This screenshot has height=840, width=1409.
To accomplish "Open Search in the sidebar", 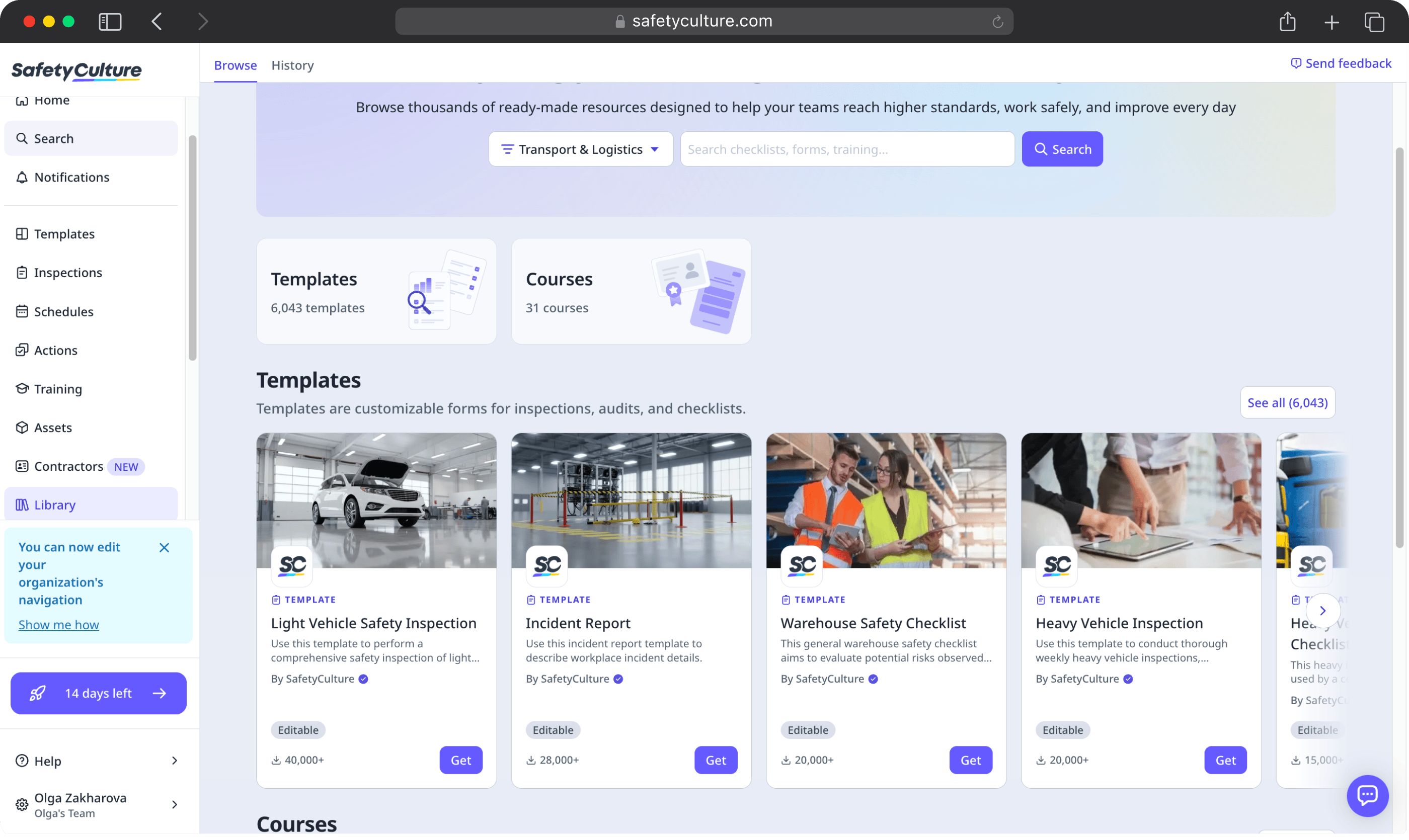I will click(91, 138).
